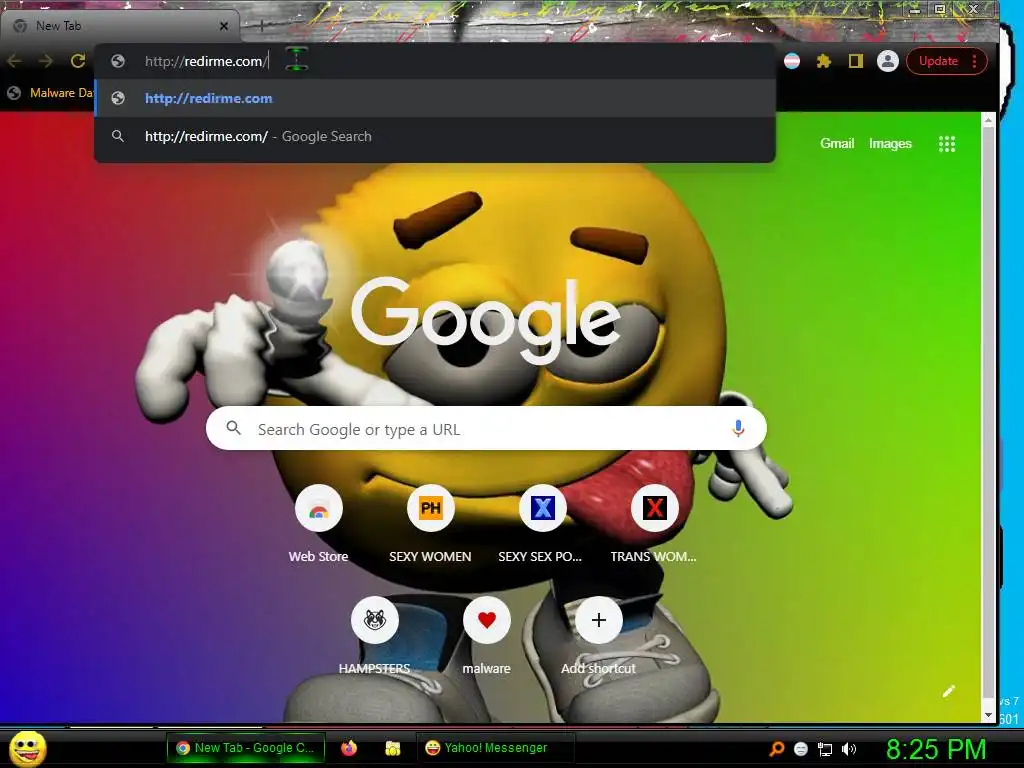Select the New Tab browser tab
Viewport: 1024px width, 768px height.
119,26
